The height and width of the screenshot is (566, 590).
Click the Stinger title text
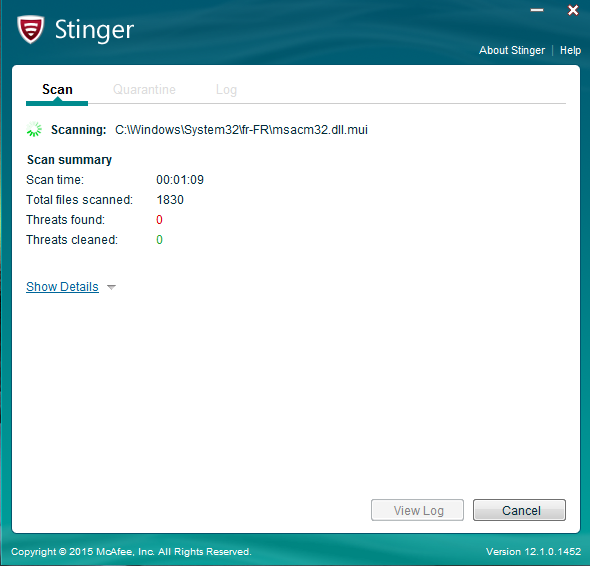(x=94, y=30)
